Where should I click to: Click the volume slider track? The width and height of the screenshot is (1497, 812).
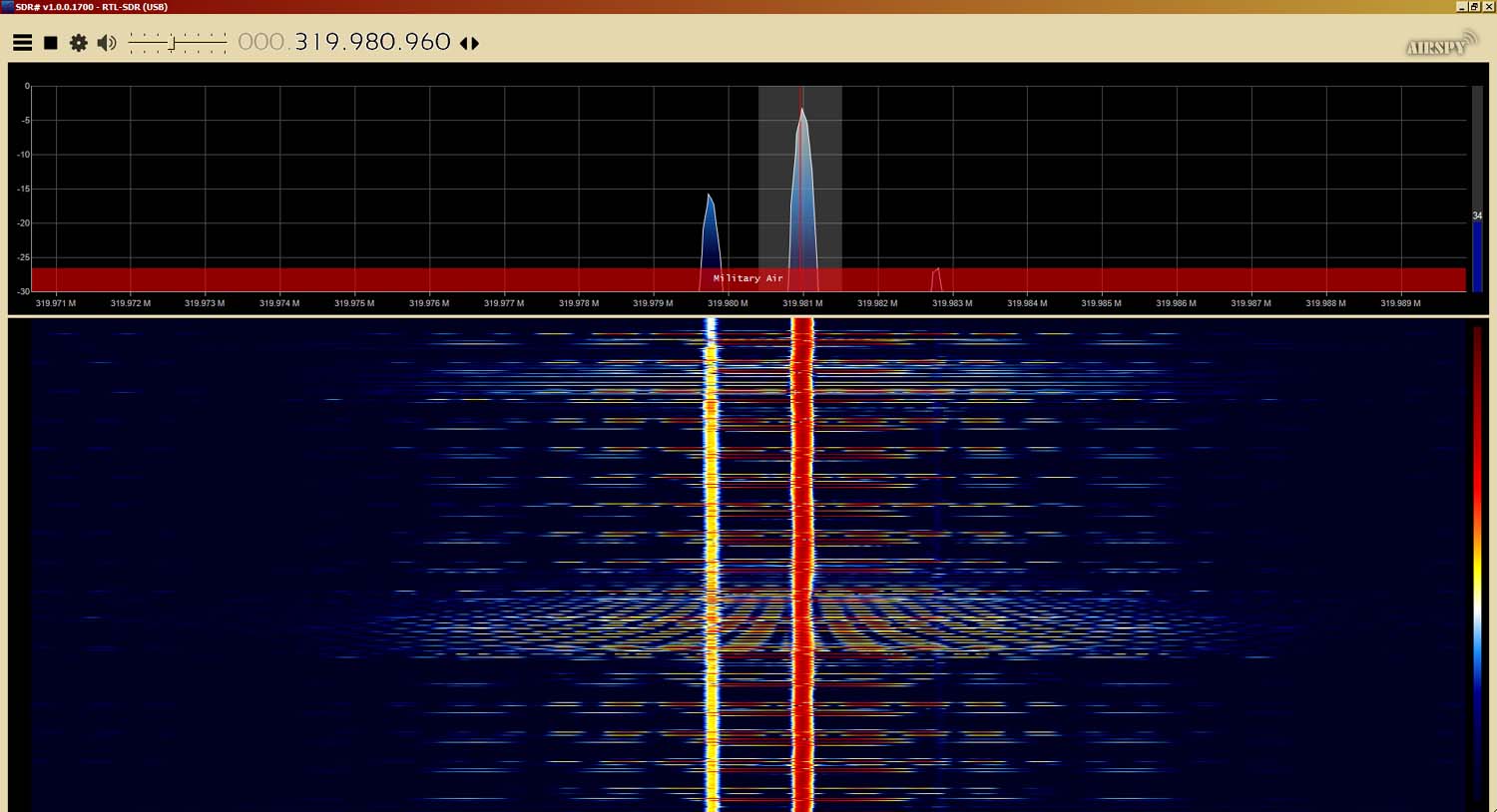tap(178, 43)
